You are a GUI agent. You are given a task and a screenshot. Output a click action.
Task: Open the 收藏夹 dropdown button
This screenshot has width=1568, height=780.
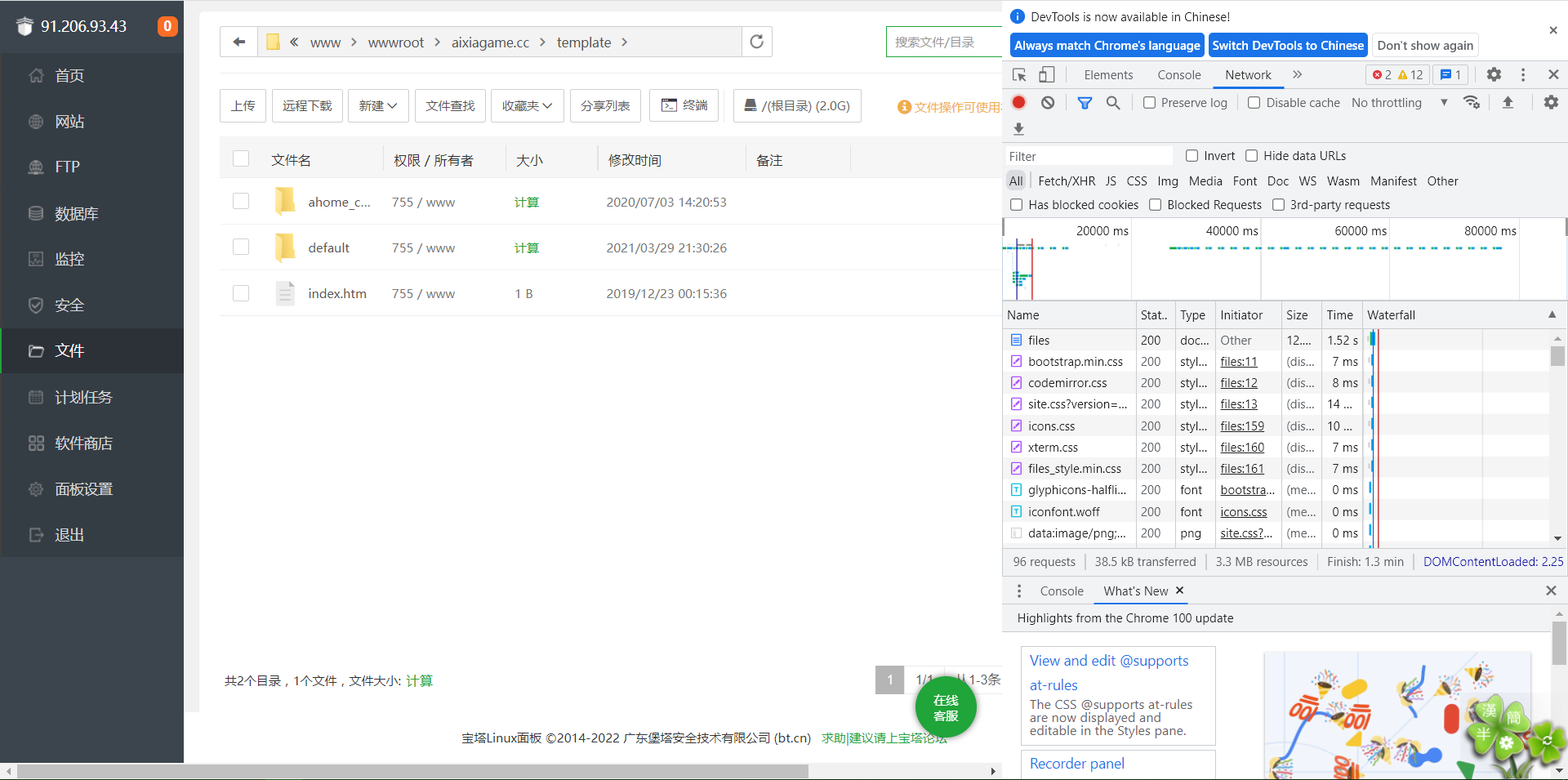527,105
